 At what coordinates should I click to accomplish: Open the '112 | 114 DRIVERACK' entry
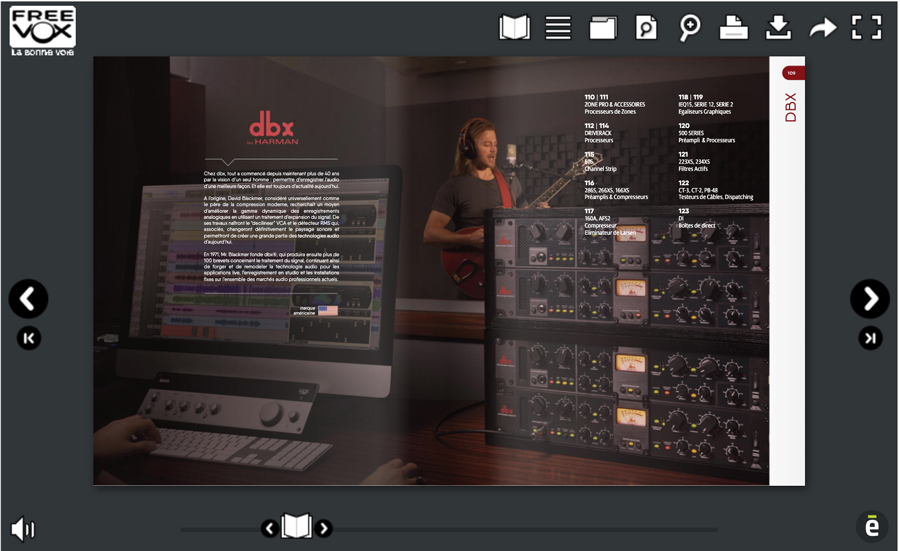tap(599, 133)
